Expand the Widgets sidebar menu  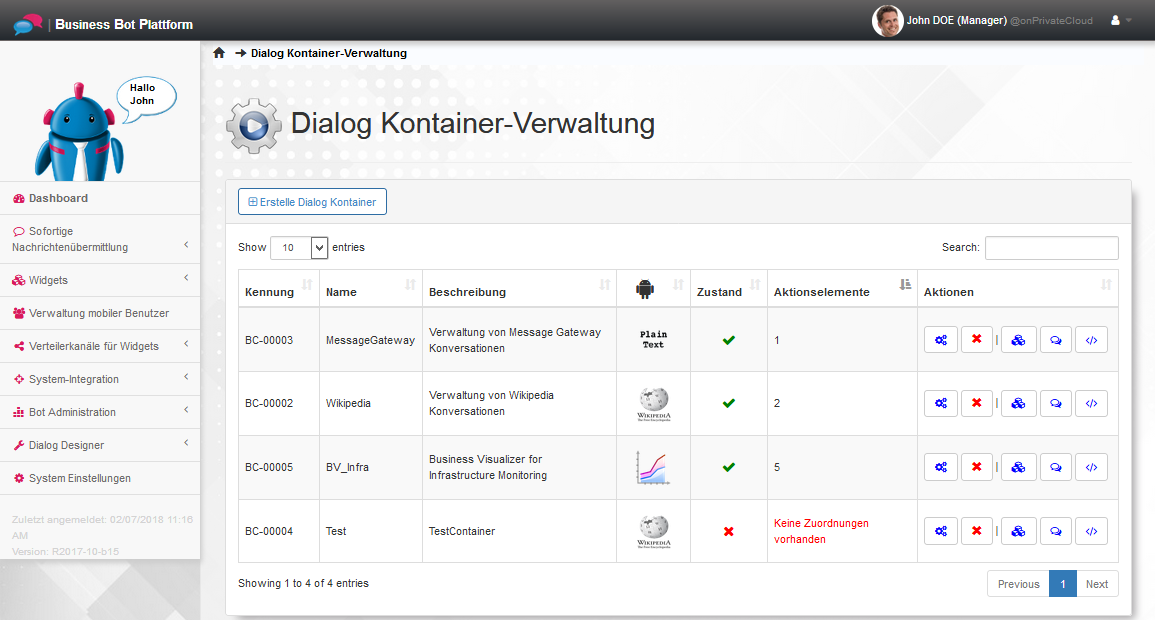click(x=100, y=280)
